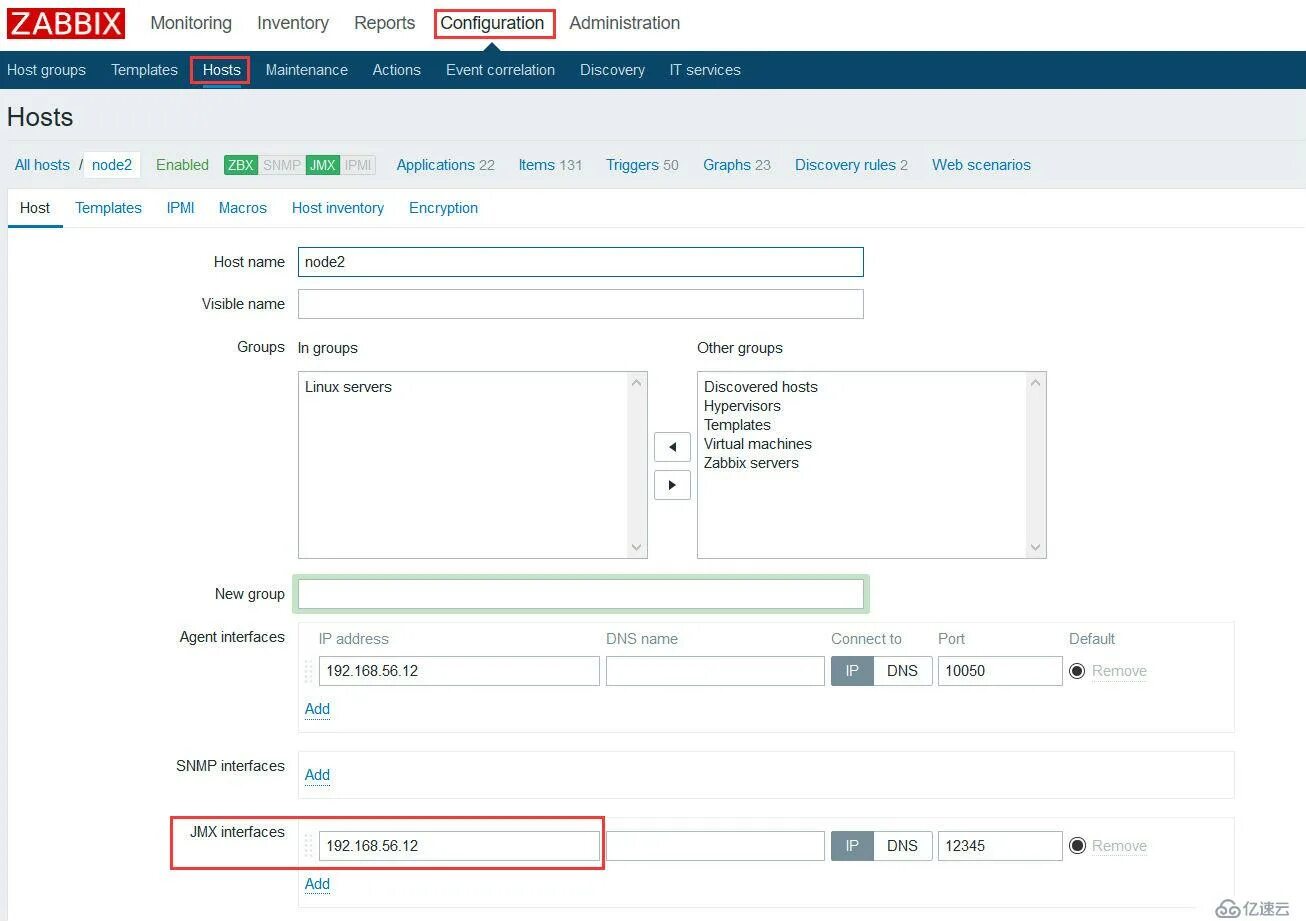This screenshot has height=921, width=1306.
Task: Move group left with arrow button
Action: point(672,447)
